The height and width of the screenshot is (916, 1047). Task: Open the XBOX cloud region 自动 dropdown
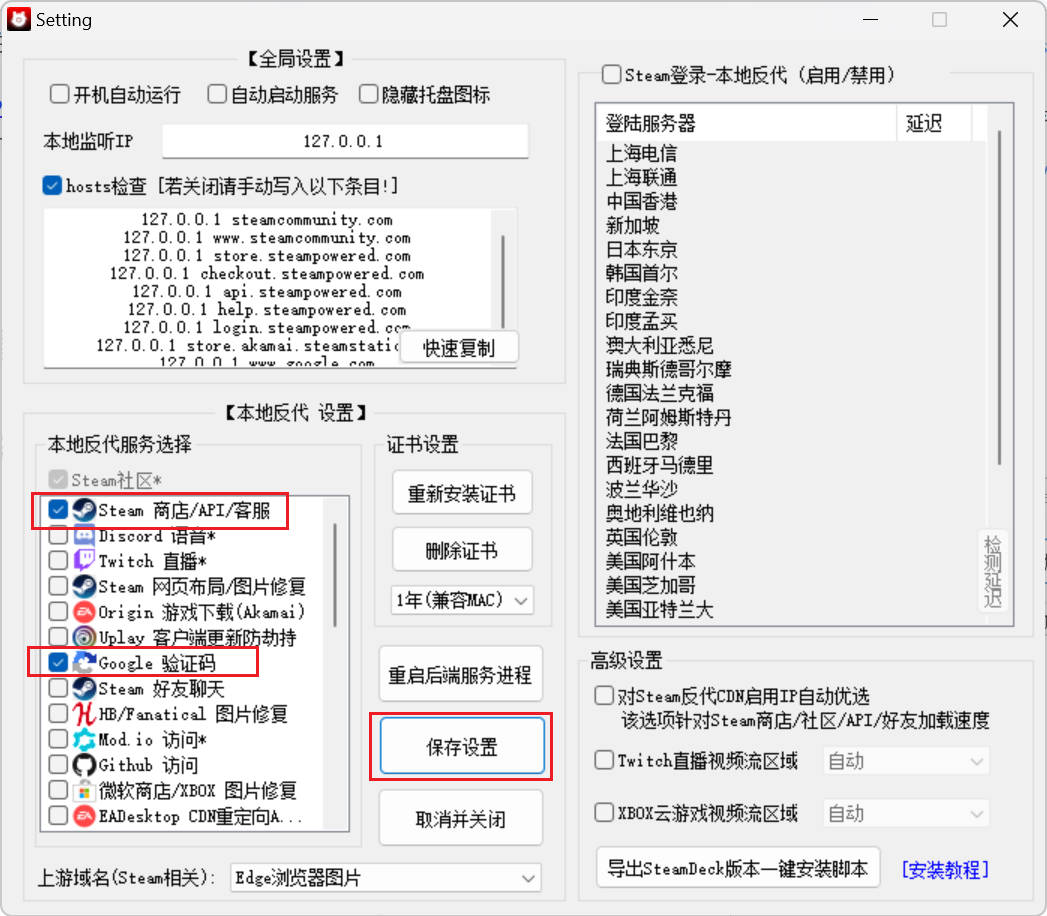tap(906, 813)
